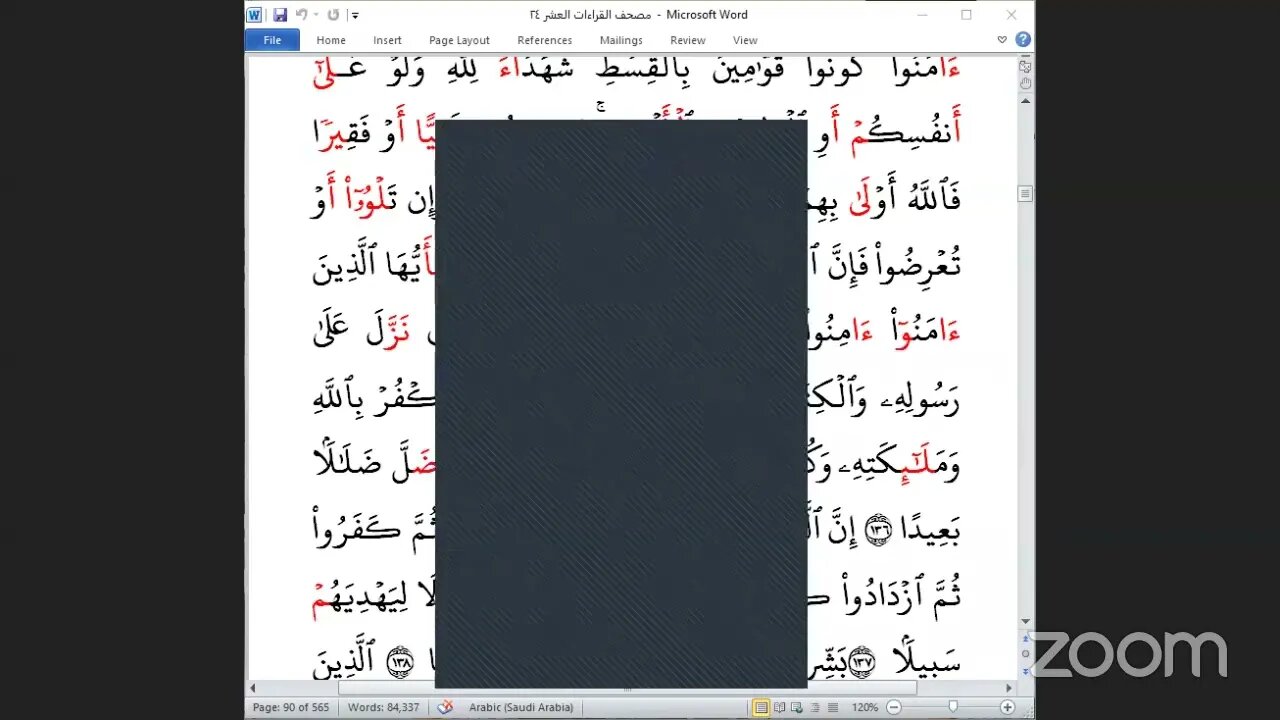Click the Word application icon in title bar
This screenshot has width=1280, height=720.
pos(254,15)
